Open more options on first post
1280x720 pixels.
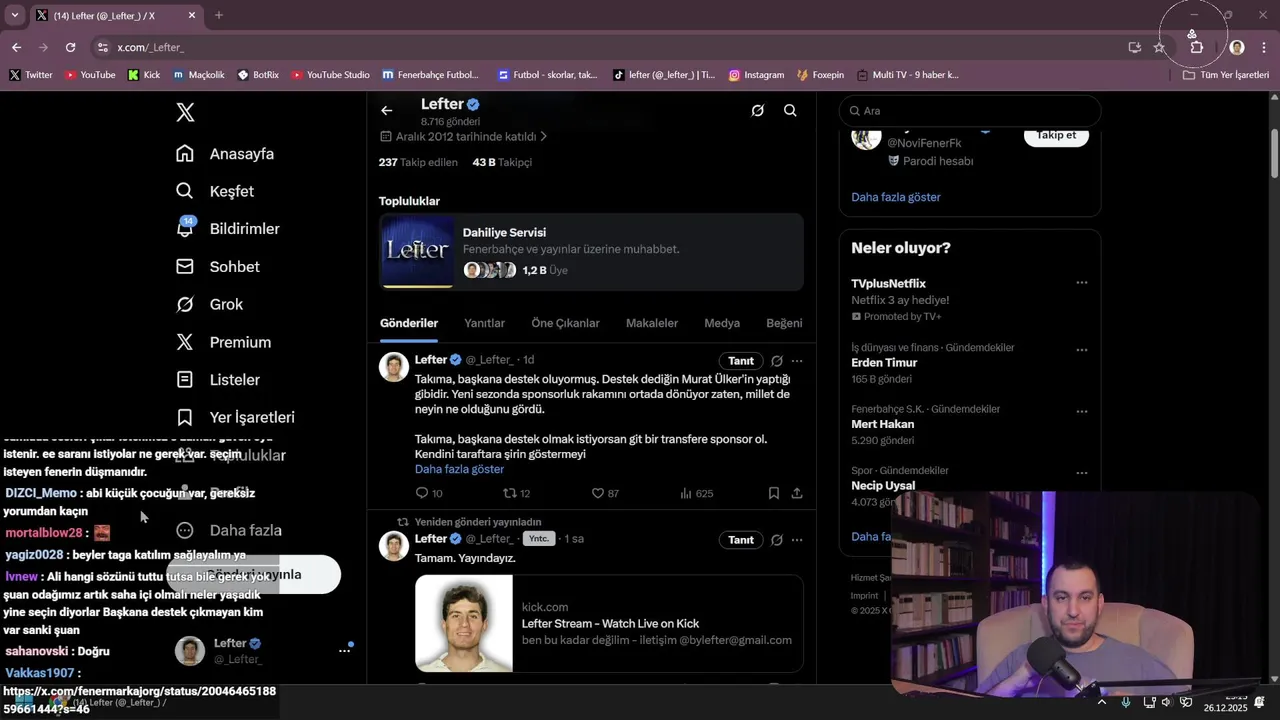[x=797, y=361]
